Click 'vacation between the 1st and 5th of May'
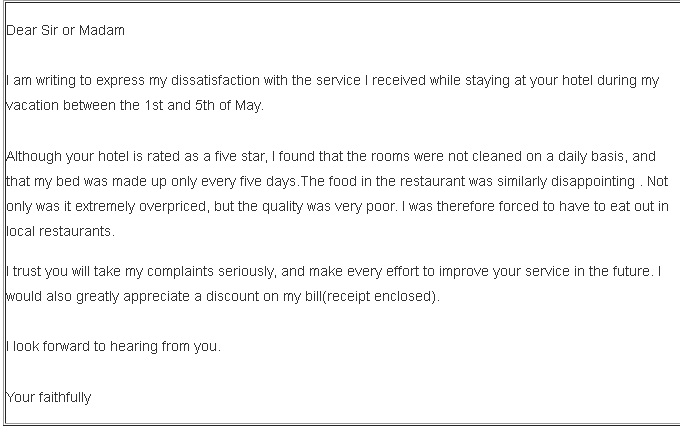The image size is (680, 429). pos(134,105)
